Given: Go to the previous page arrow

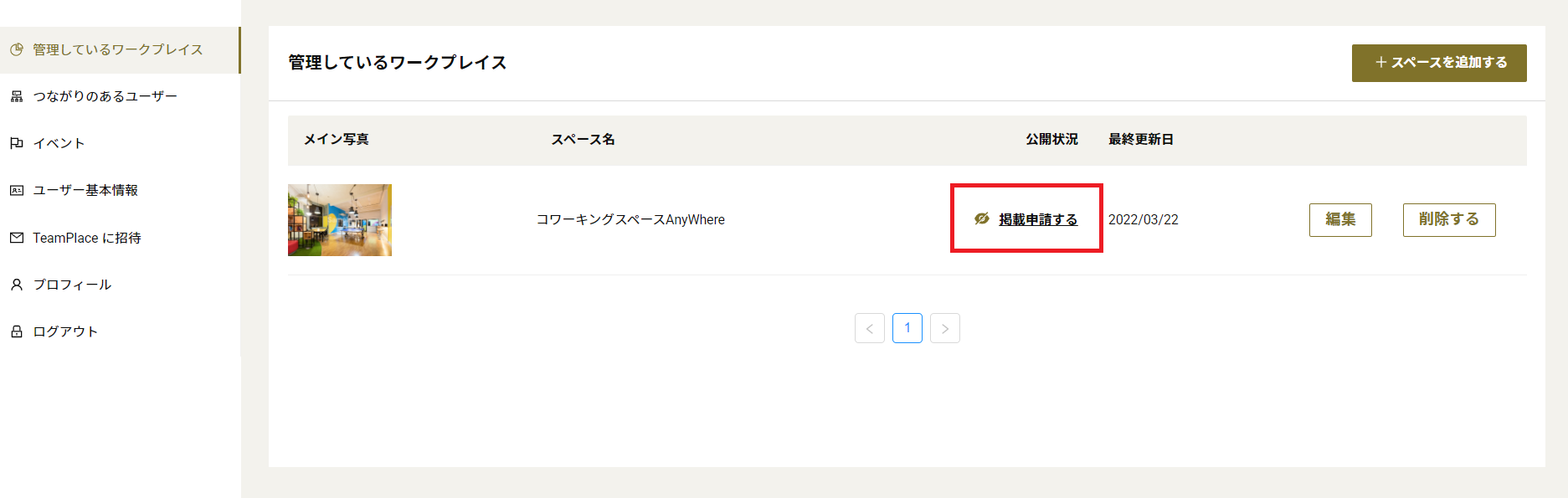Looking at the screenshot, I should (x=869, y=328).
